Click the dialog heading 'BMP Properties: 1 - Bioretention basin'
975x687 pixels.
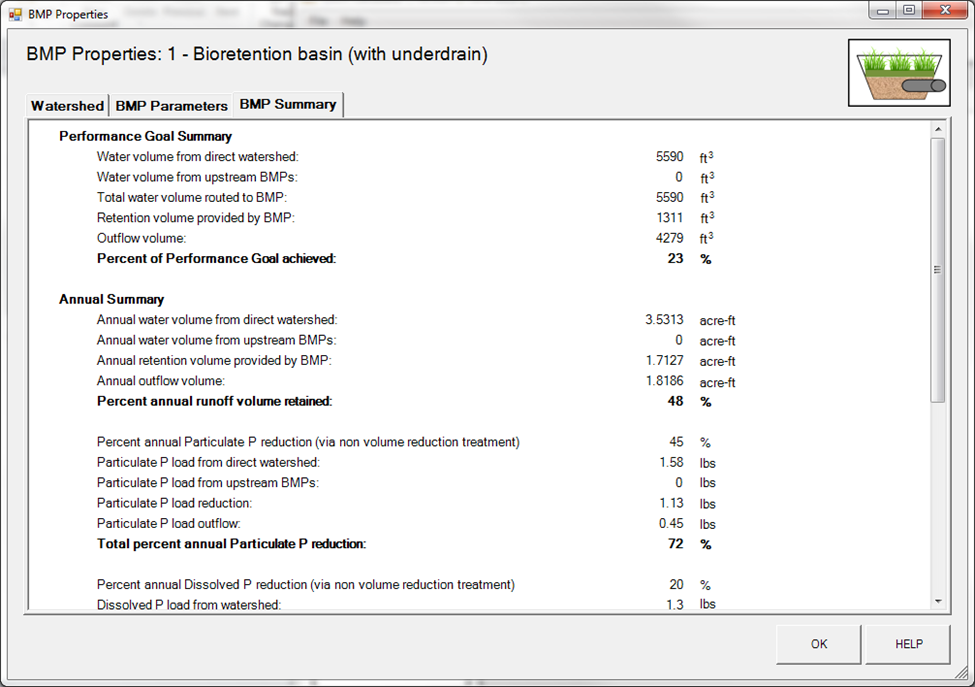[257, 54]
